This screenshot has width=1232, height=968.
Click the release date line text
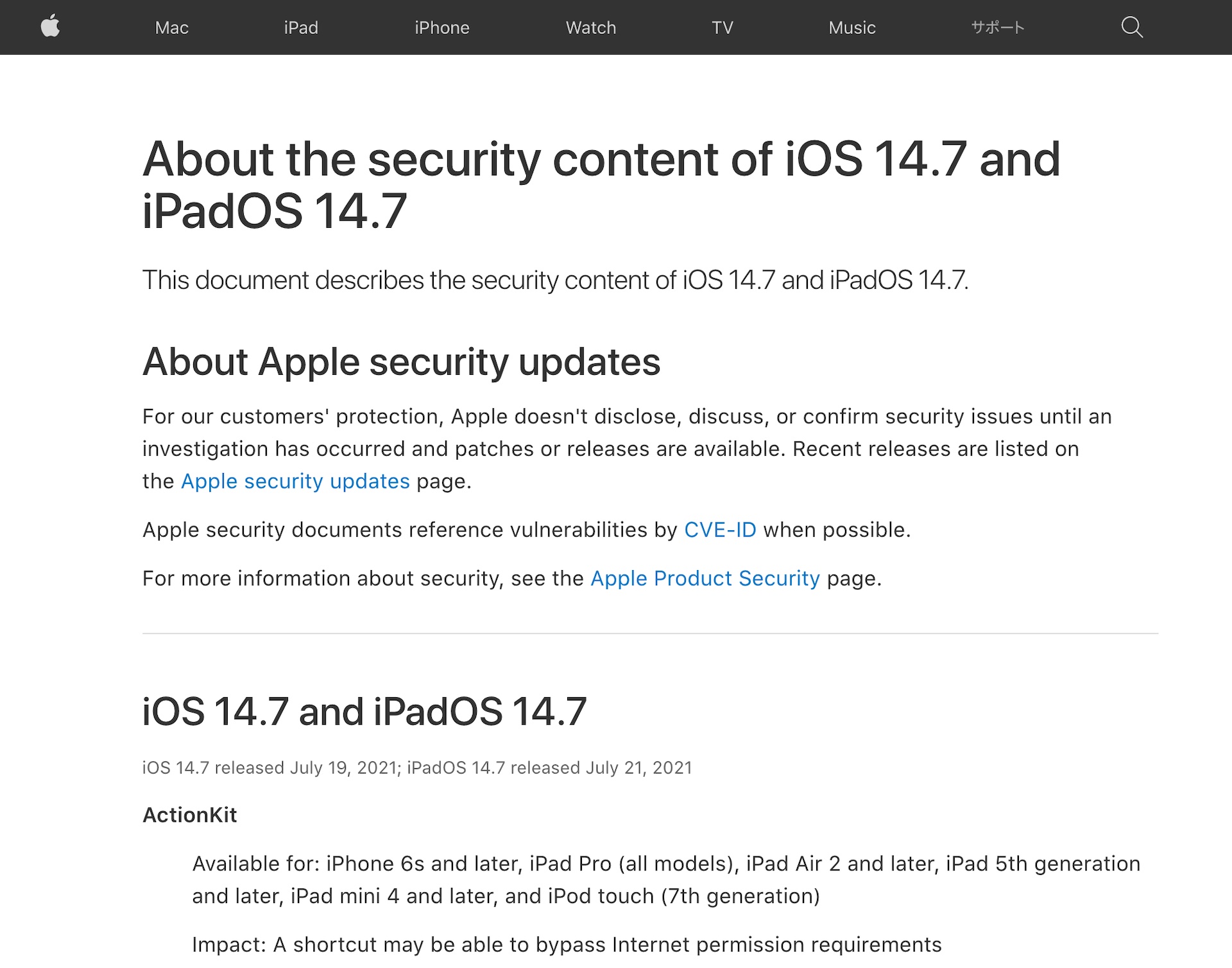(417, 768)
